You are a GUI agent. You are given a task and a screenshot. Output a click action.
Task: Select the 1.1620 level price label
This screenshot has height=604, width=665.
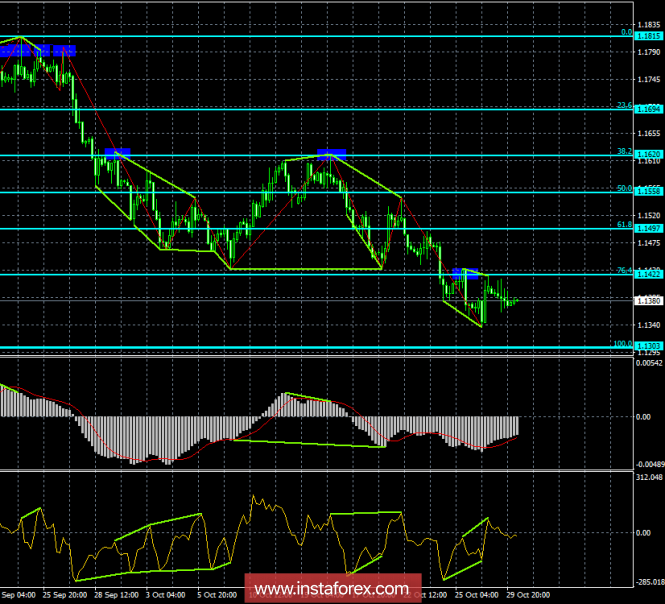click(x=646, y=155)
